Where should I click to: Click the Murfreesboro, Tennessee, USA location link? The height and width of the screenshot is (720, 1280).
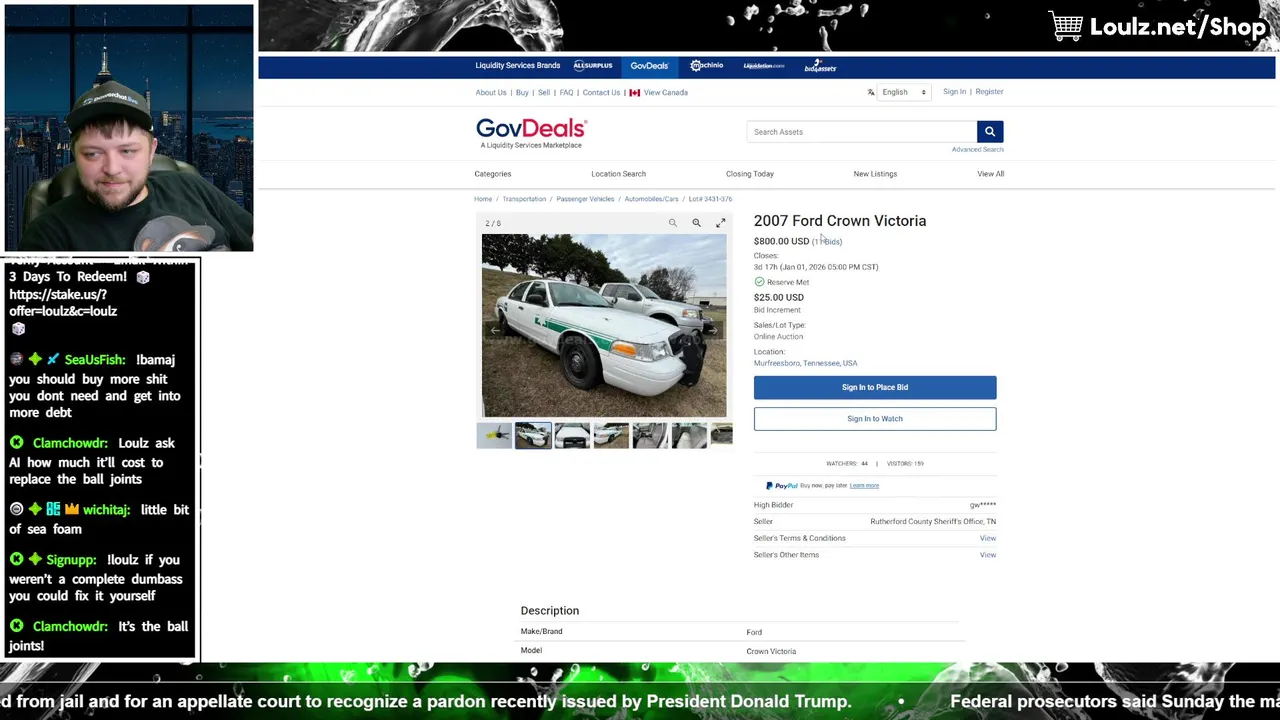[x=805, y=364]
